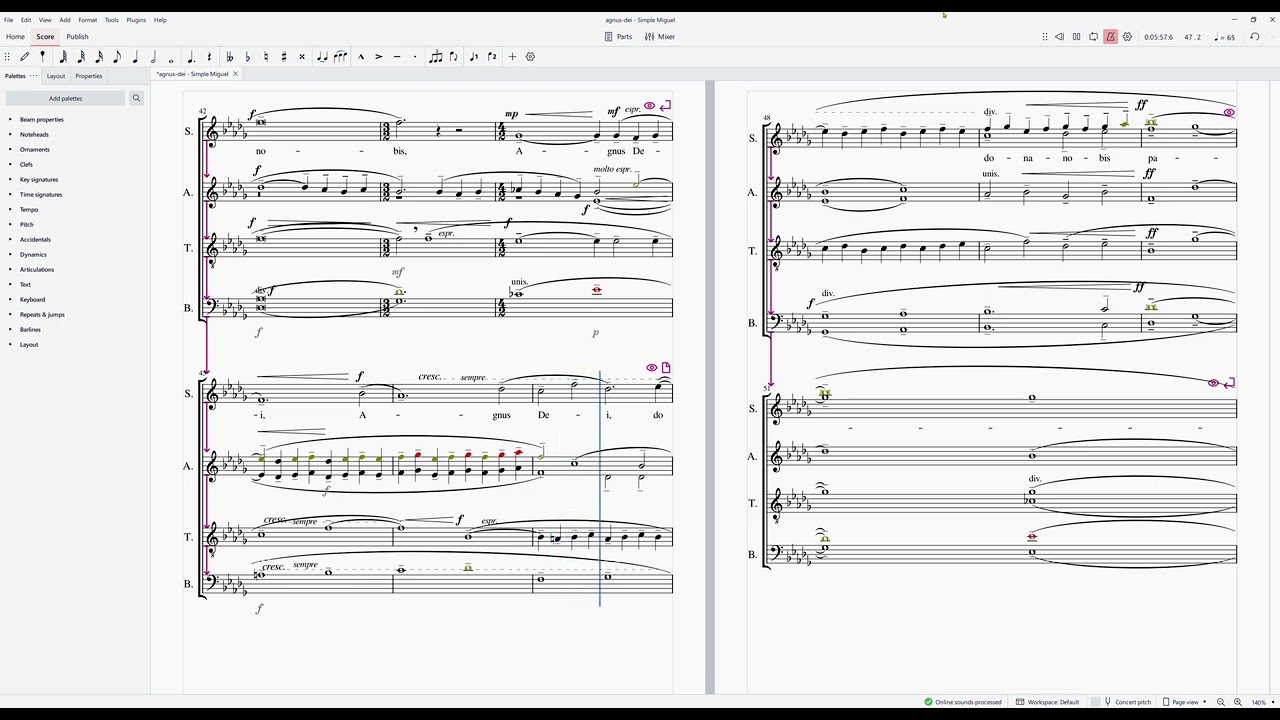Select the 16th note duration
1280x720 pixels.
(99, 57)
